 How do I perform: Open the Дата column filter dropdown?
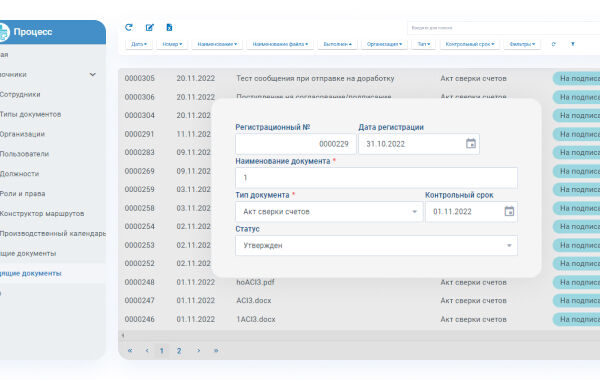tap(139, 44)
